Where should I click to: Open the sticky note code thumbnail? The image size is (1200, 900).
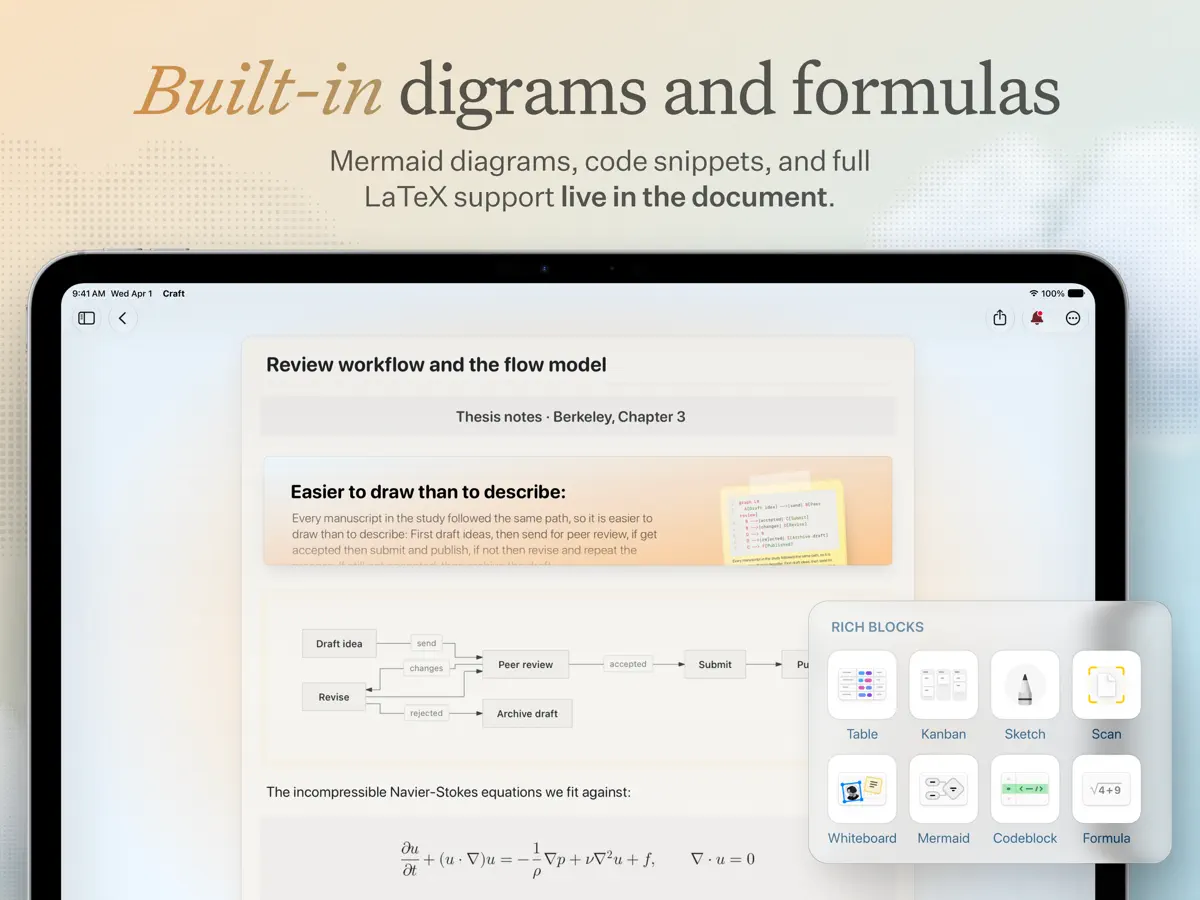(x=785, y=524)
